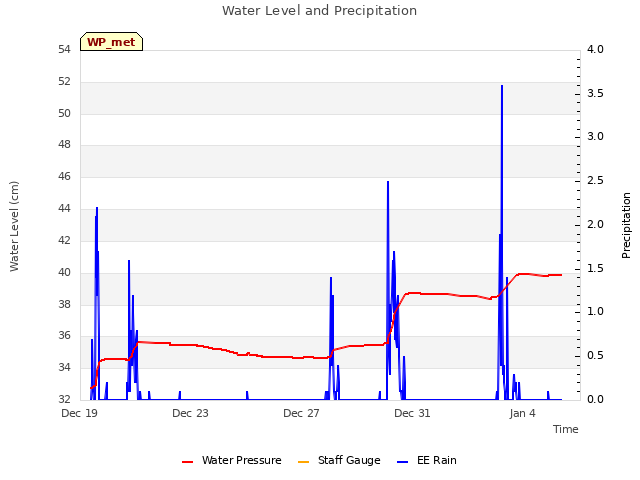Image resolution: width=640 pixels, height=480 pixels.
Task: Click the 32 tick on water level axis
Action: tap(64, 399)
